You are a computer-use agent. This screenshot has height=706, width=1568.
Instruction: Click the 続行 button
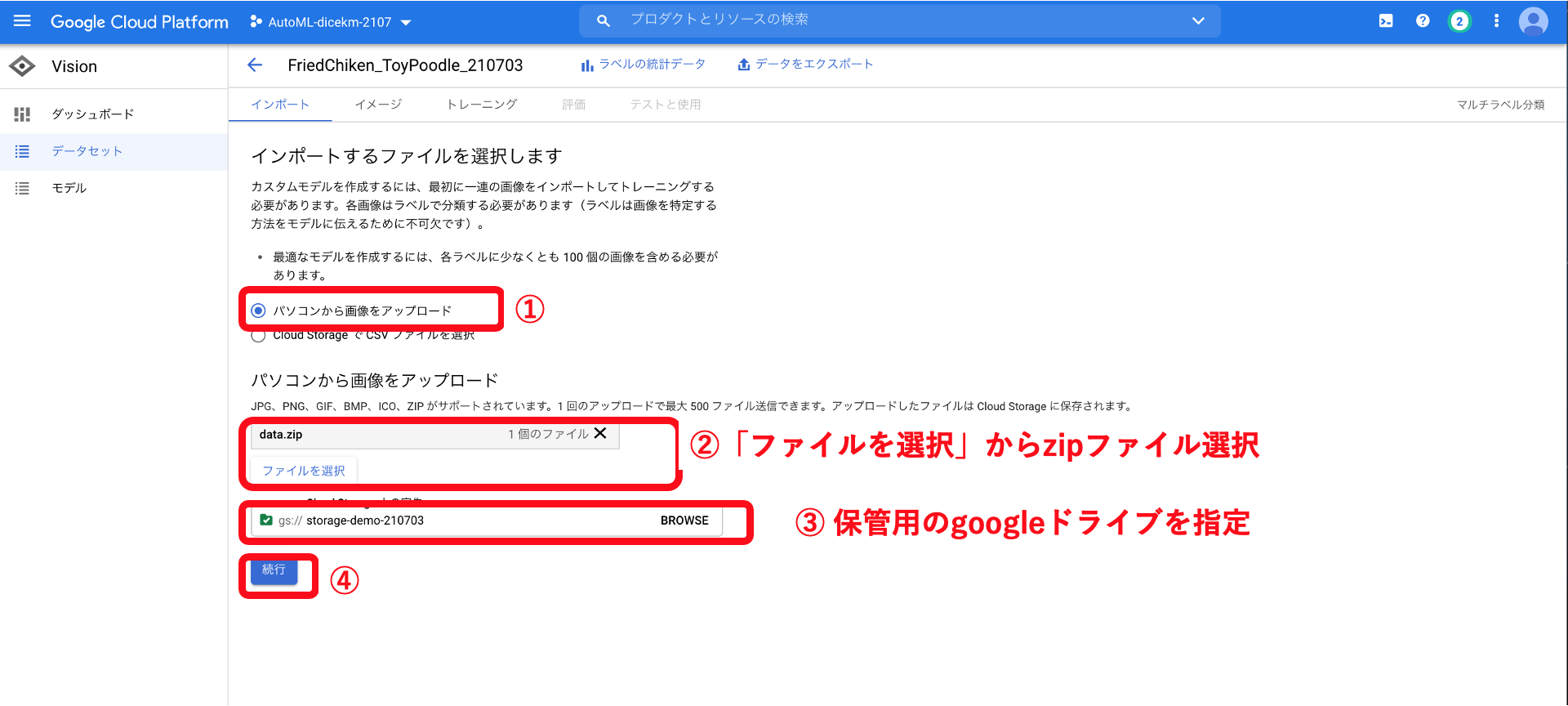pyautogui.click(x=274, y=570)
